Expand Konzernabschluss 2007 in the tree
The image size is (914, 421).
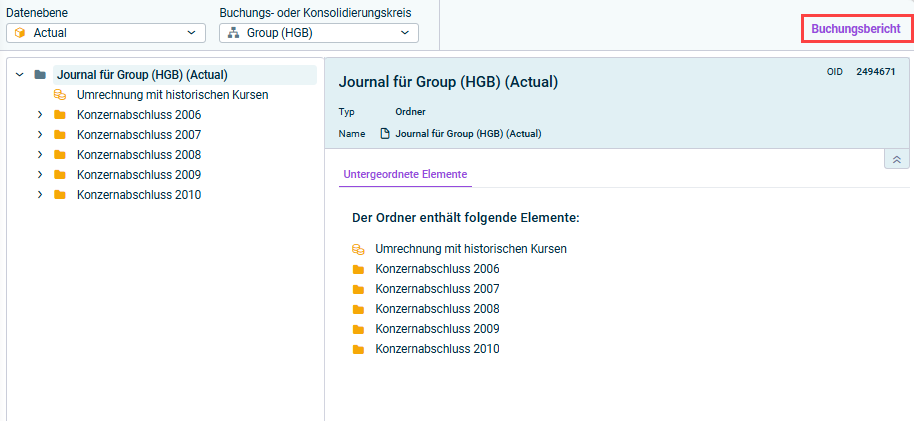40,135
